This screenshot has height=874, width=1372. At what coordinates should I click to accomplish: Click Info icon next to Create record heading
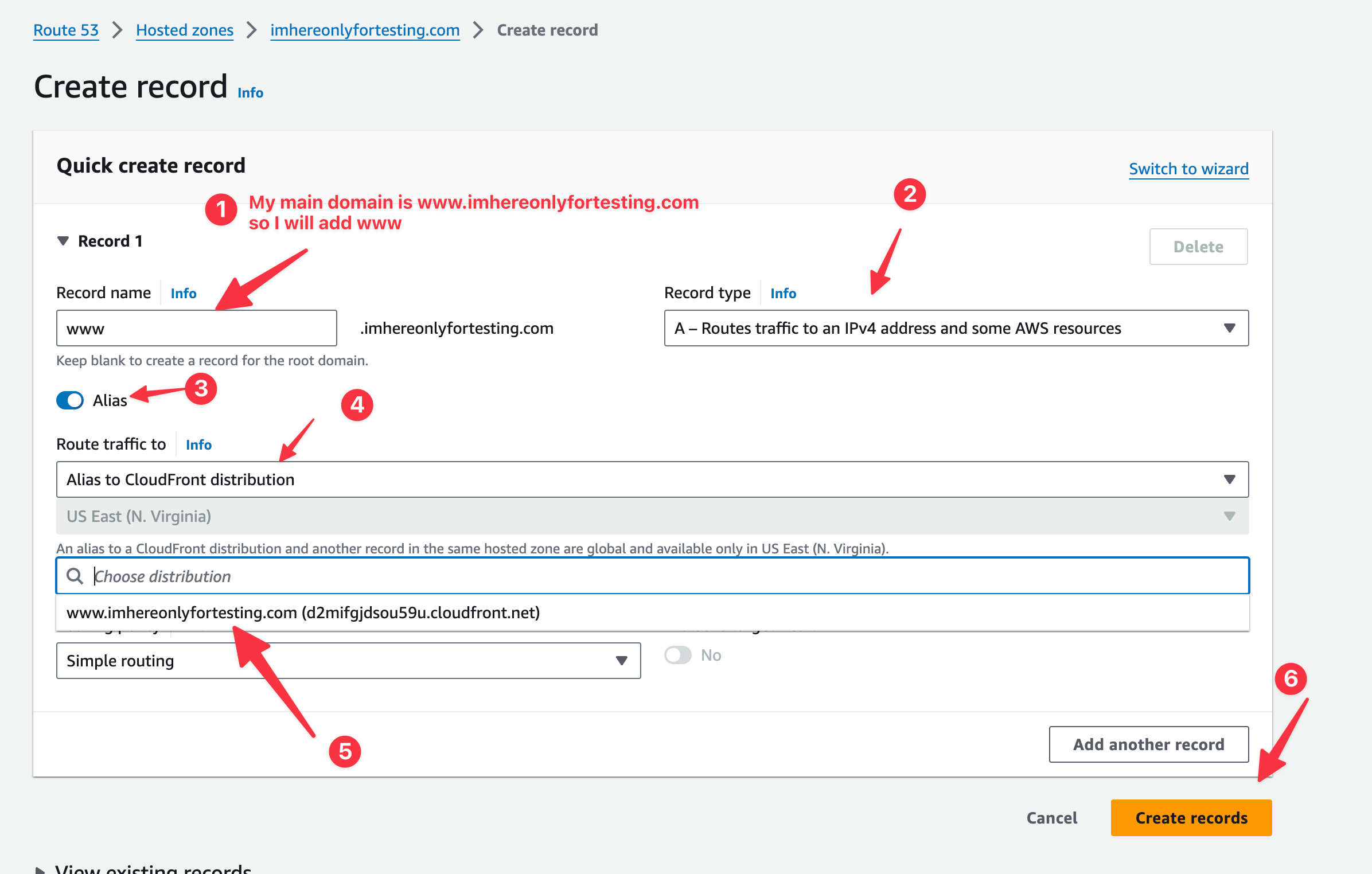pyautogui.click(x=250, y=93)
